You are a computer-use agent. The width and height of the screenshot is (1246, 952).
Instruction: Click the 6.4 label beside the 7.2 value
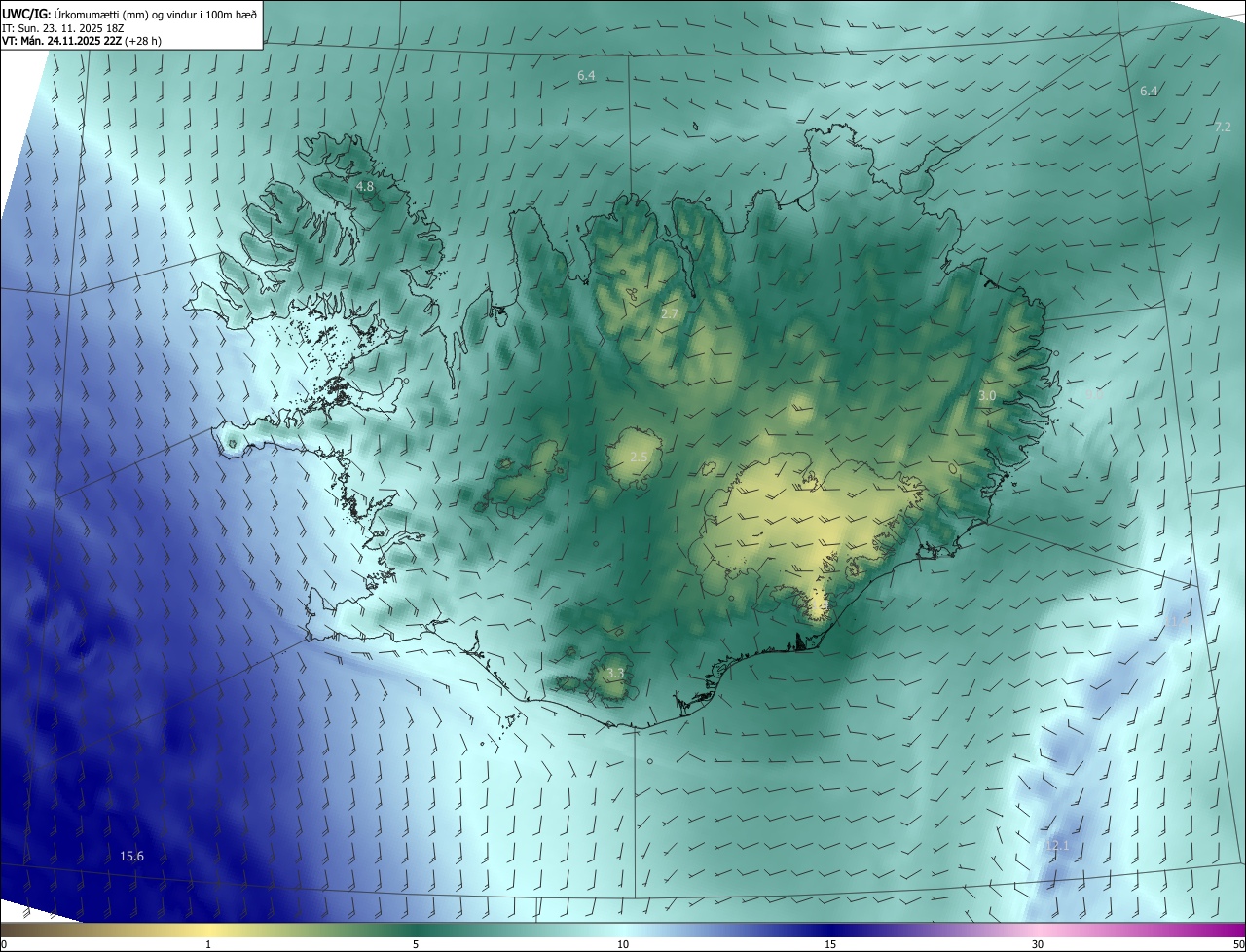point(1149,92)
